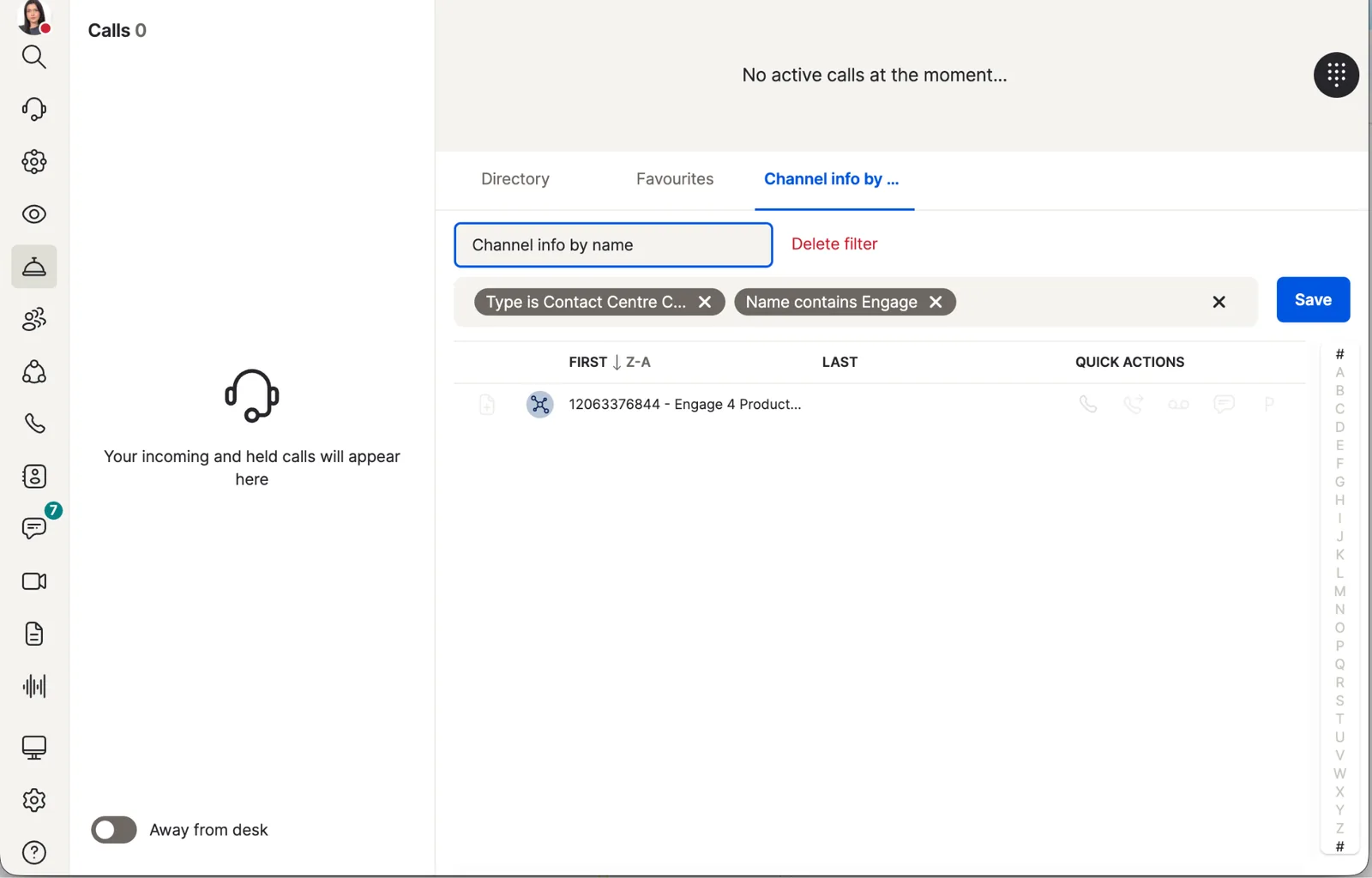
Task: Open the address book sidebar icon
Action: 33,476
